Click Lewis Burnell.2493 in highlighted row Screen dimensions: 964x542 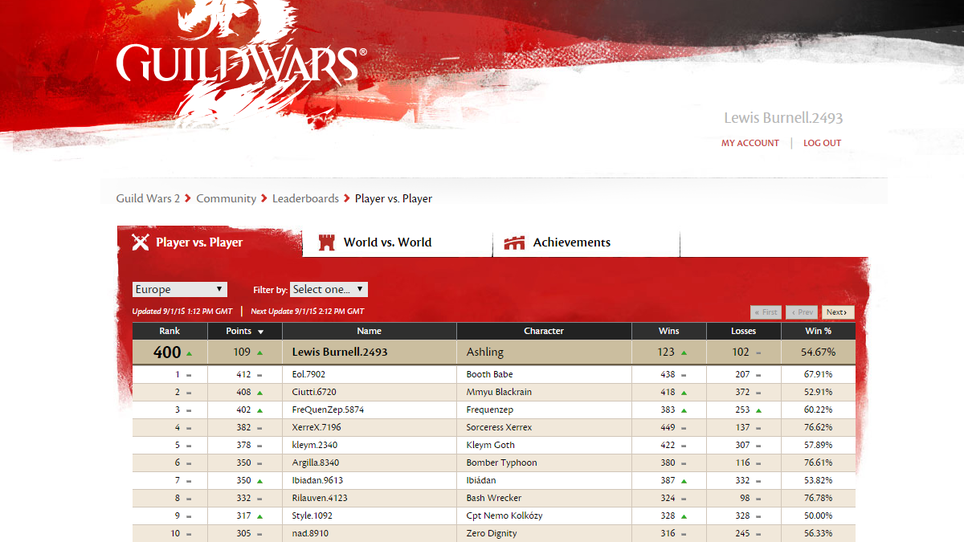pos(339,352)
